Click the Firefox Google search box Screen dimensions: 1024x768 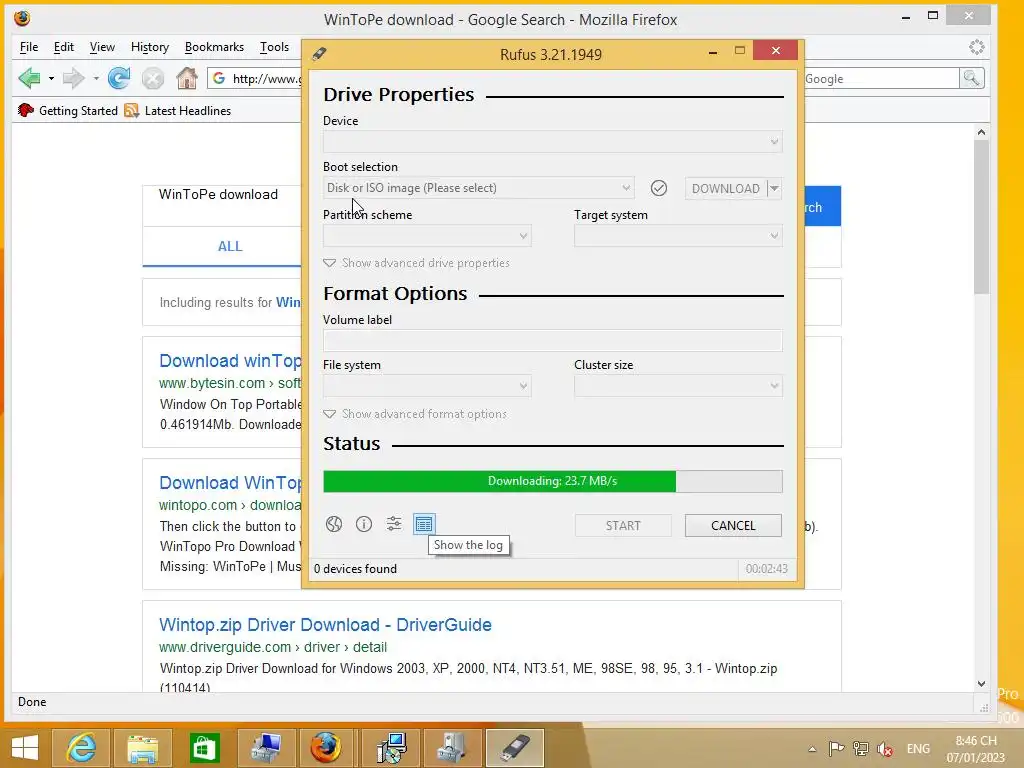click(x=880, y=78)
